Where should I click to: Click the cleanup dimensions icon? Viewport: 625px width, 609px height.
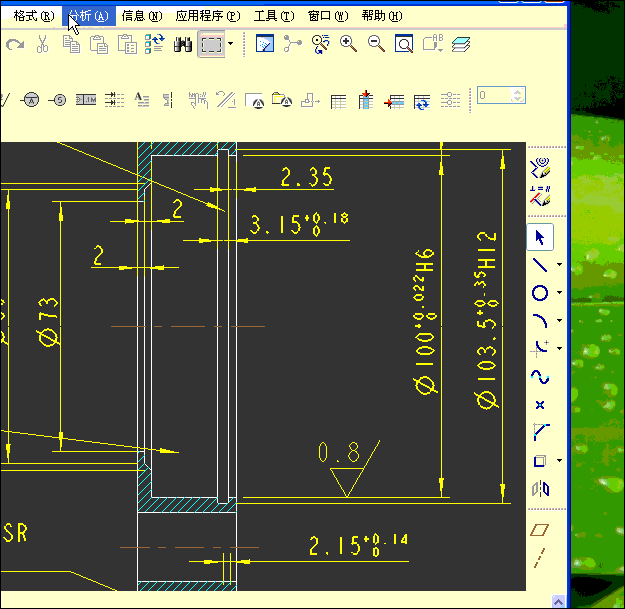[198, 100]
